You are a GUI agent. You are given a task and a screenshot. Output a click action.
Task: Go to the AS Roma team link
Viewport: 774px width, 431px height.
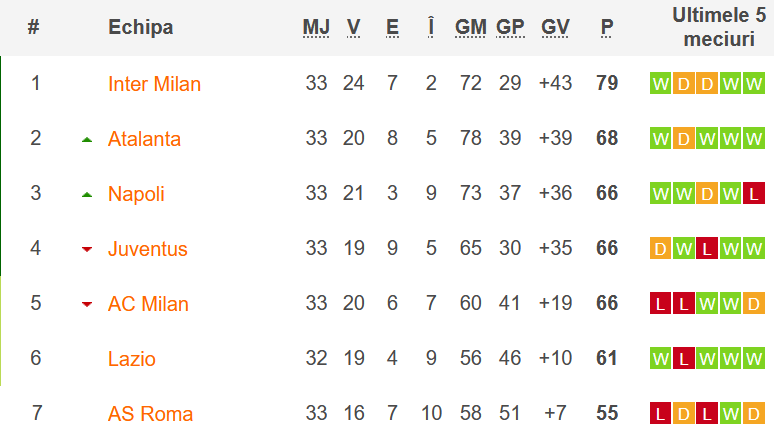(150, 414)
